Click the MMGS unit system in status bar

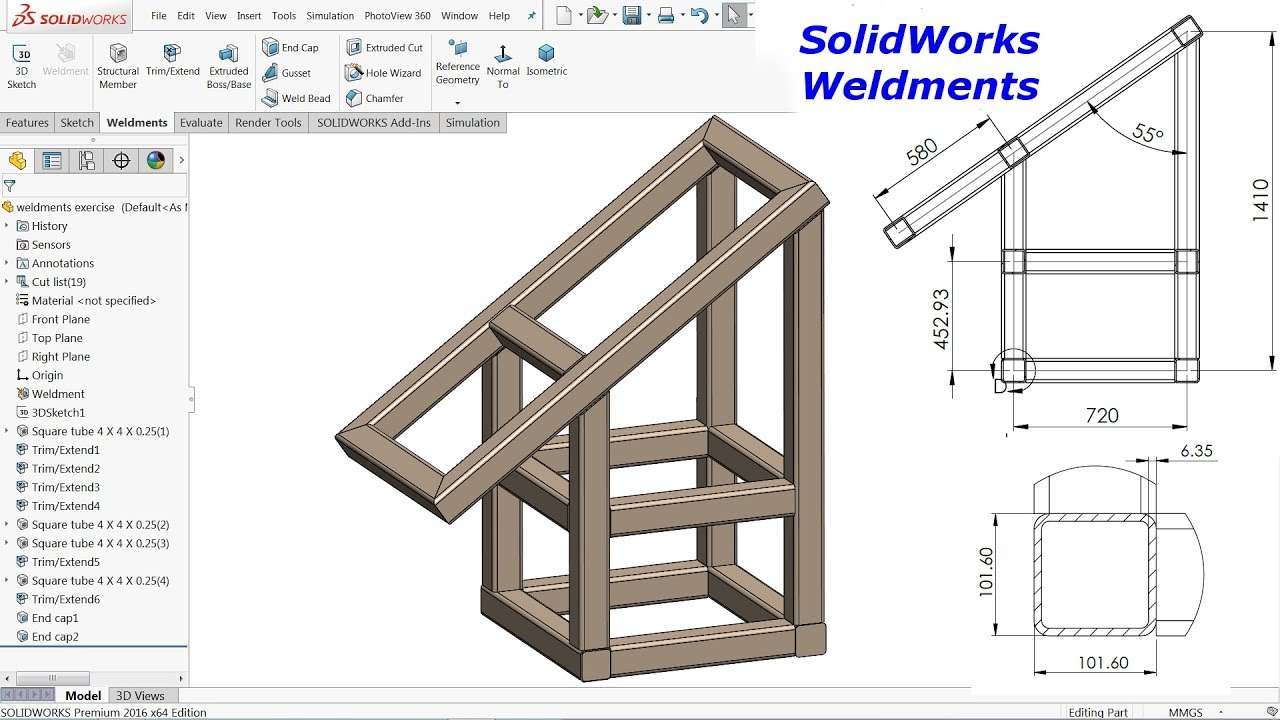(1188, 712)
